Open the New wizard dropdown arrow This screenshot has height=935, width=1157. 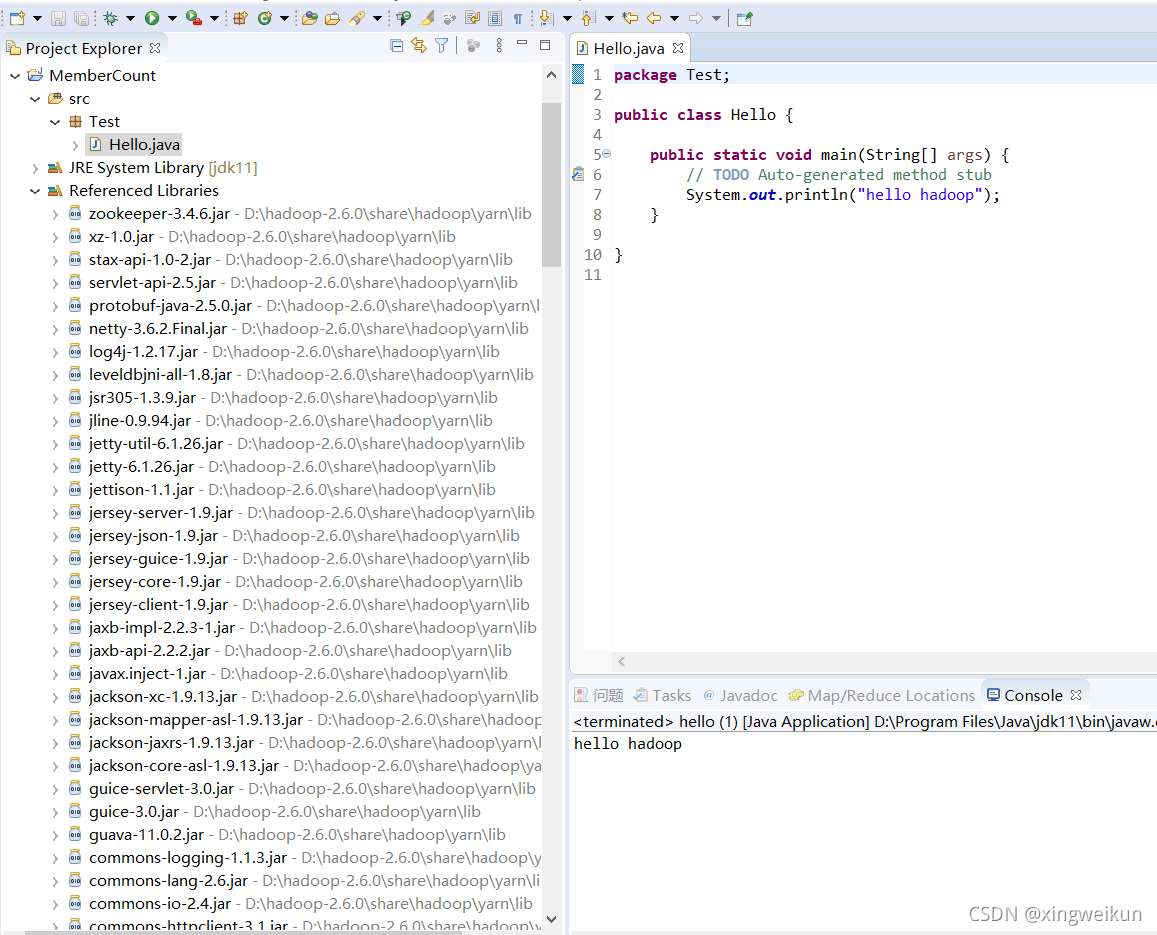(37, 18)
